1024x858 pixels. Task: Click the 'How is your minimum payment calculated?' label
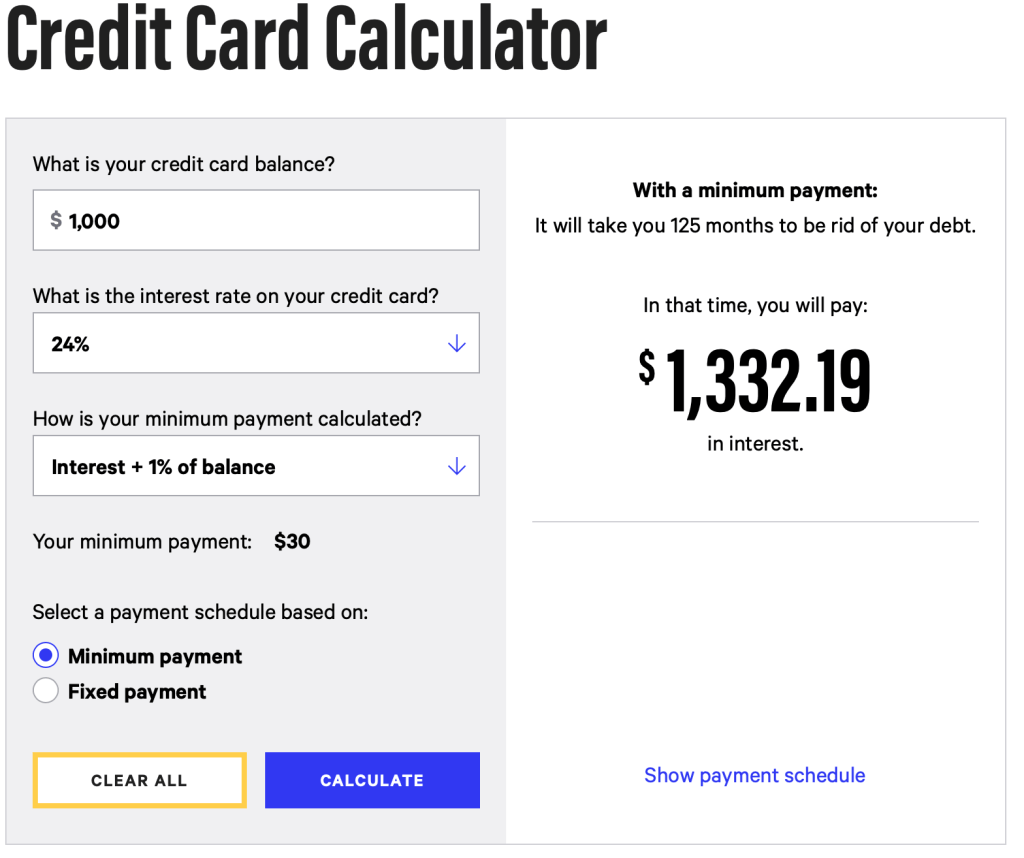coord(228,419)
